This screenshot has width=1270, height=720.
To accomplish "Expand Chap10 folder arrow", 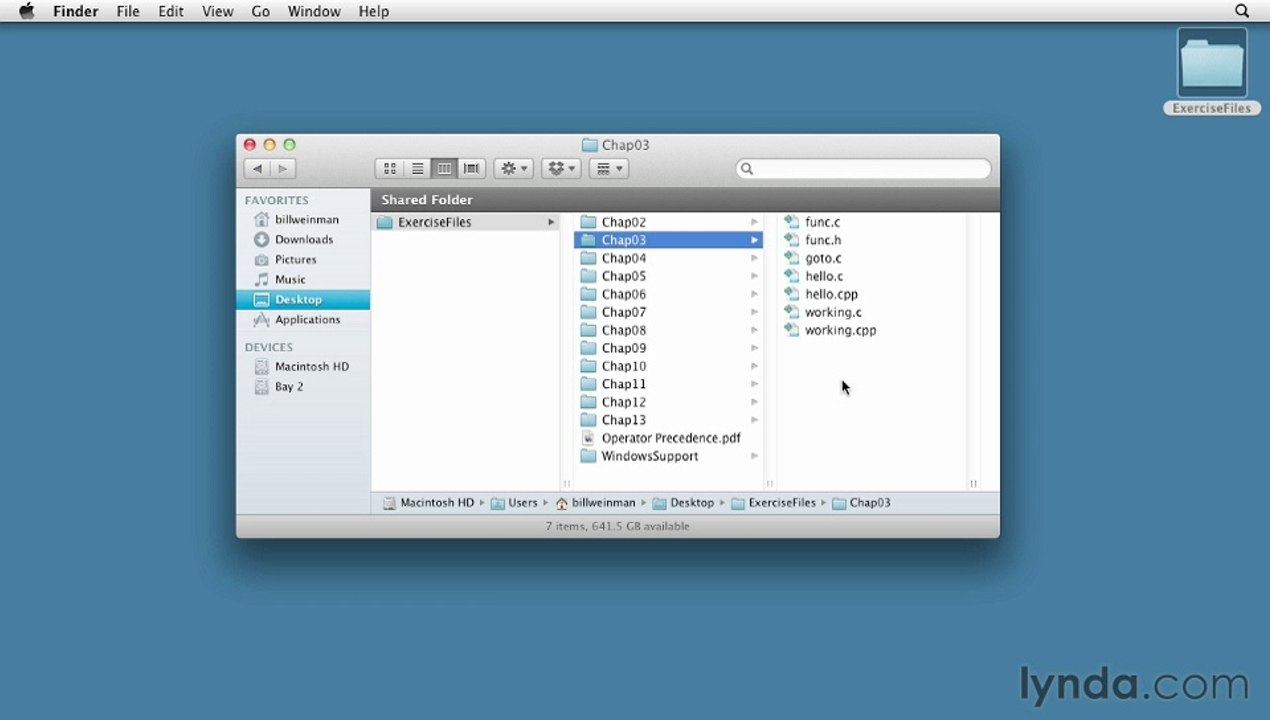I will pyautogui.click(x=754, y=366).
